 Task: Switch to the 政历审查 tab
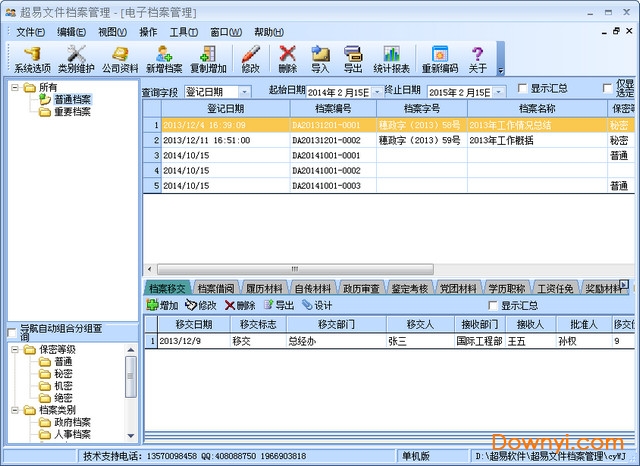(x=362, y=288)
